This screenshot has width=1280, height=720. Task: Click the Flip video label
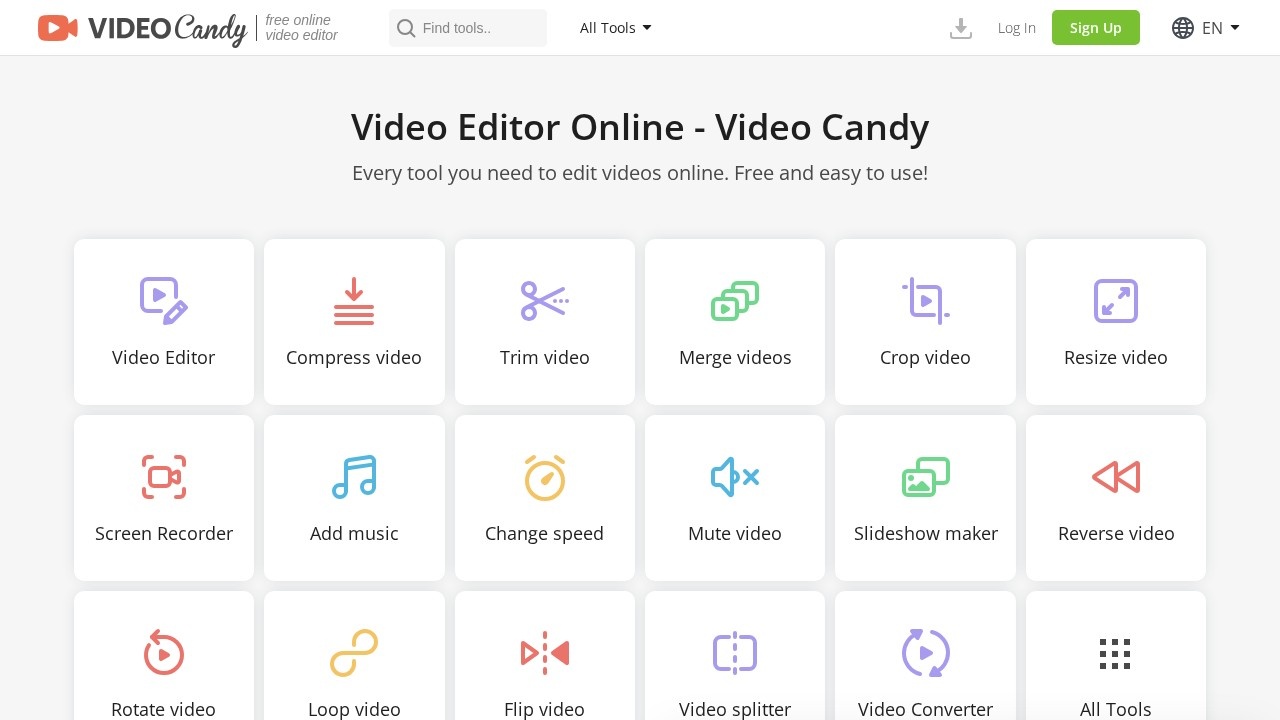pyautogui.click(x=545, y=709)
